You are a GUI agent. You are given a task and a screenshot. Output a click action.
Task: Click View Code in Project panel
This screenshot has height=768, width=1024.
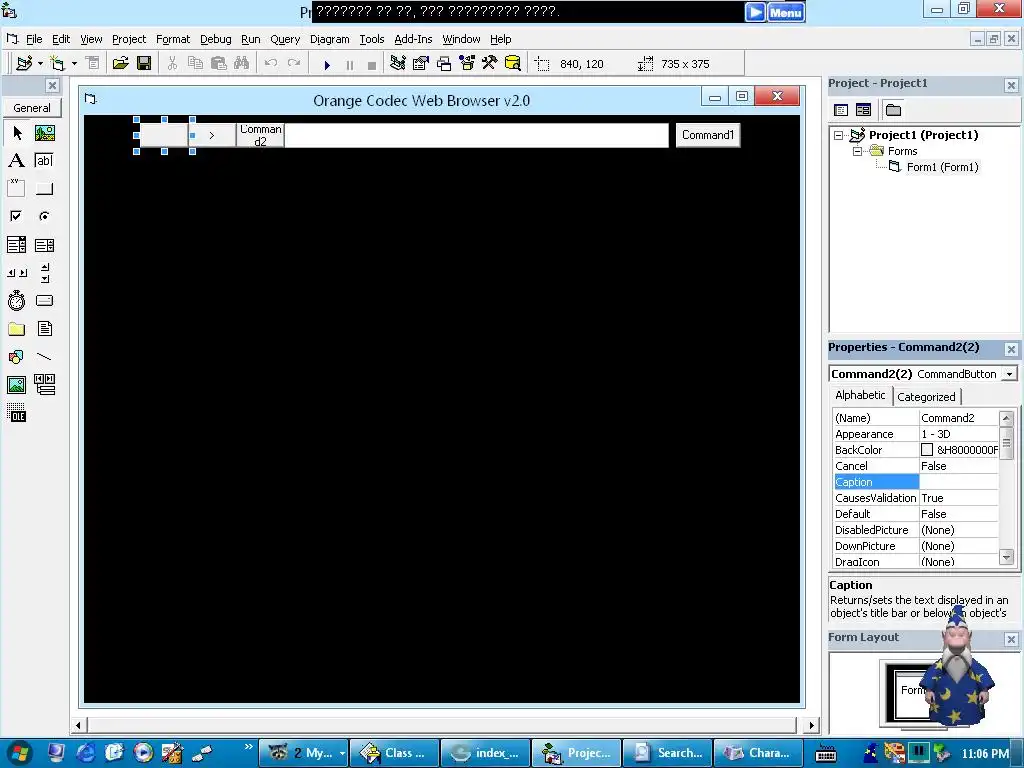point(841,110)
